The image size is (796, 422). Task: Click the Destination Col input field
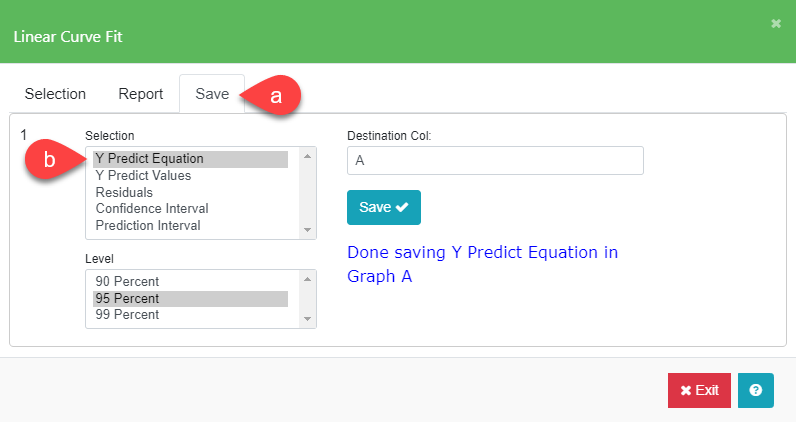[x=494, y=160]
